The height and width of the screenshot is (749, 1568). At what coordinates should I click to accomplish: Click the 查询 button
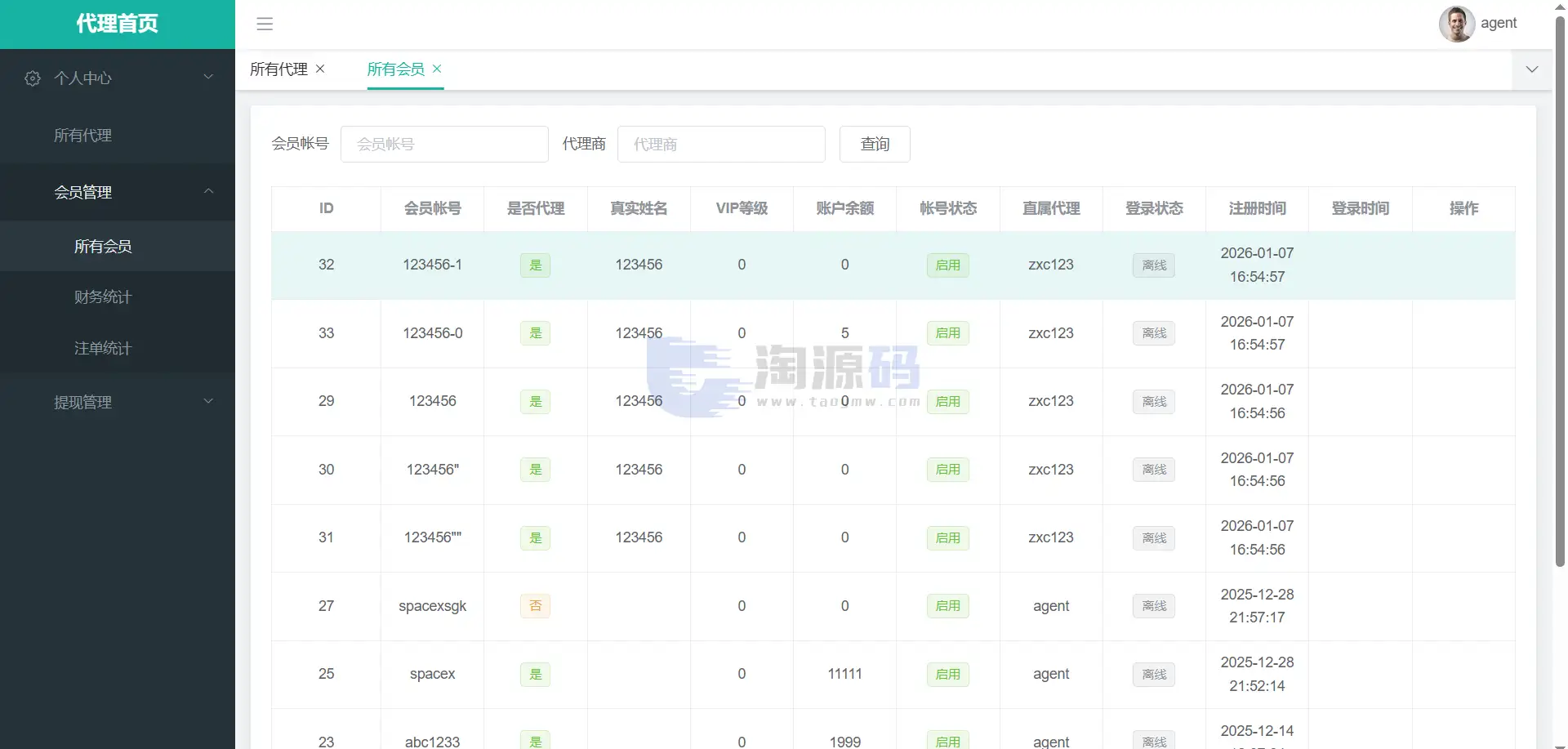point(875,144)
